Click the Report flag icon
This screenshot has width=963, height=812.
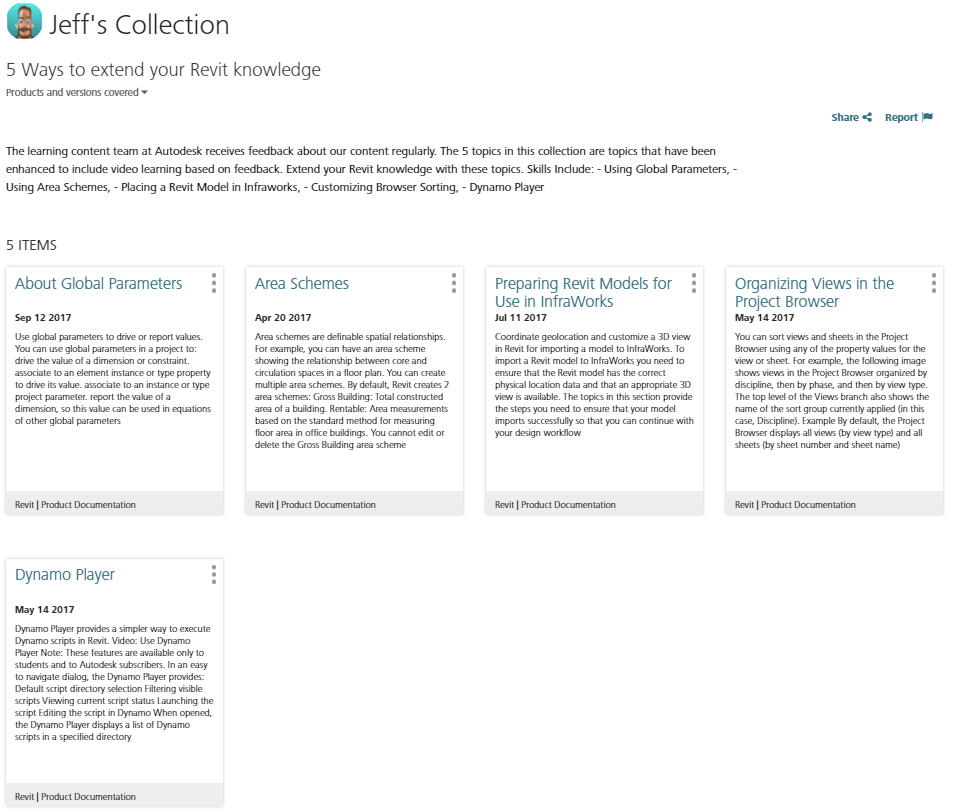(x=927, y=118)
